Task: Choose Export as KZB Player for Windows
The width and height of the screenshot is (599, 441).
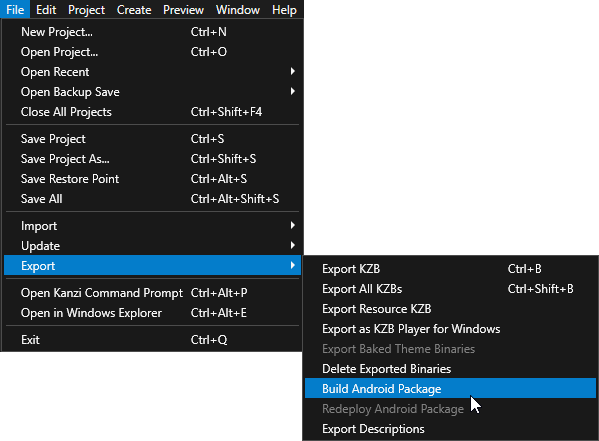Action: click(450, 329)
